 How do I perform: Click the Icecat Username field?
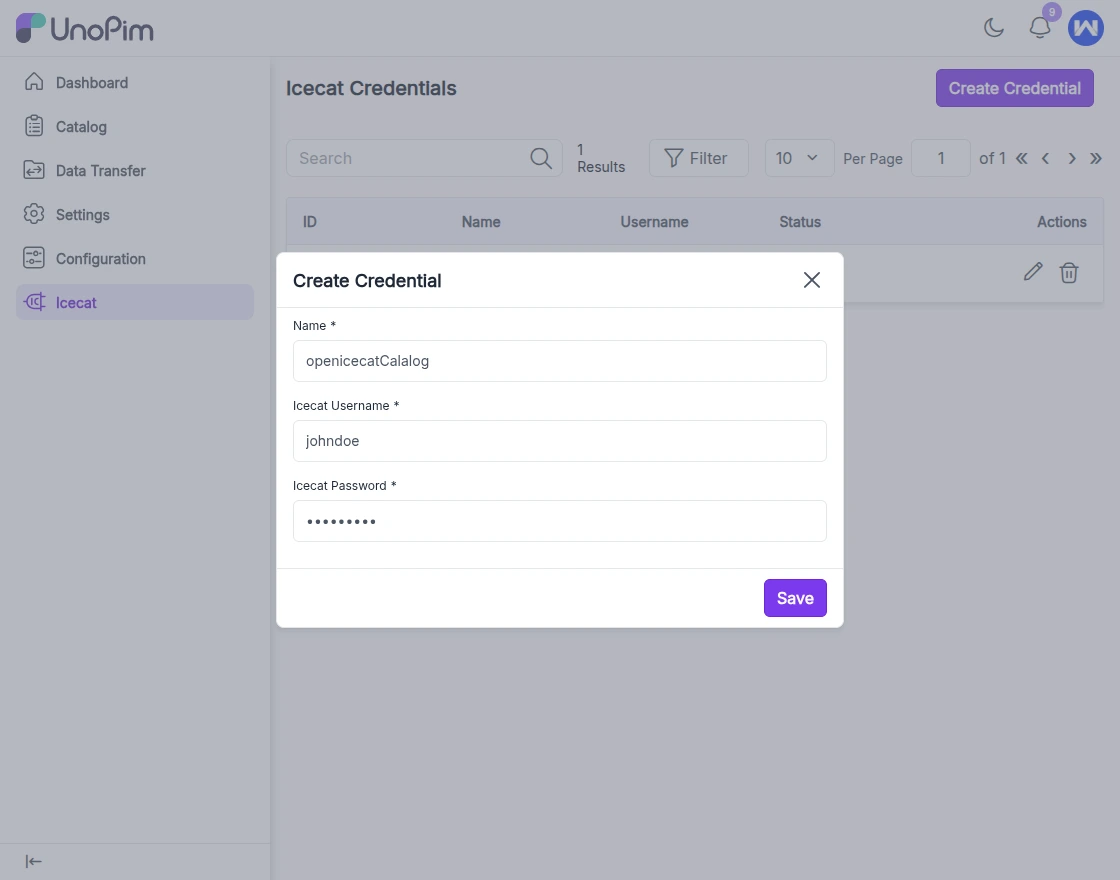(x=559, y=441)
